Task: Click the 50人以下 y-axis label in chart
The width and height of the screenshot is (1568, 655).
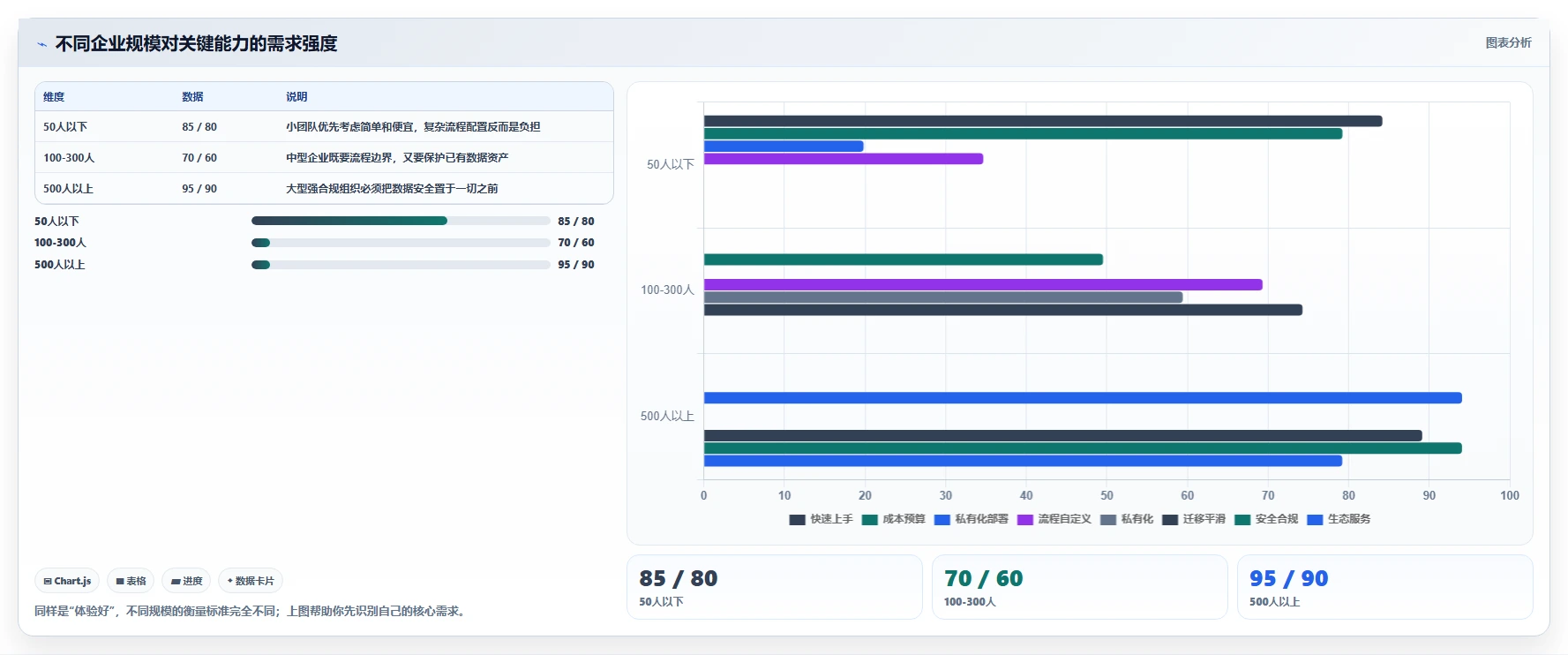Action: (x=671, y=164)
